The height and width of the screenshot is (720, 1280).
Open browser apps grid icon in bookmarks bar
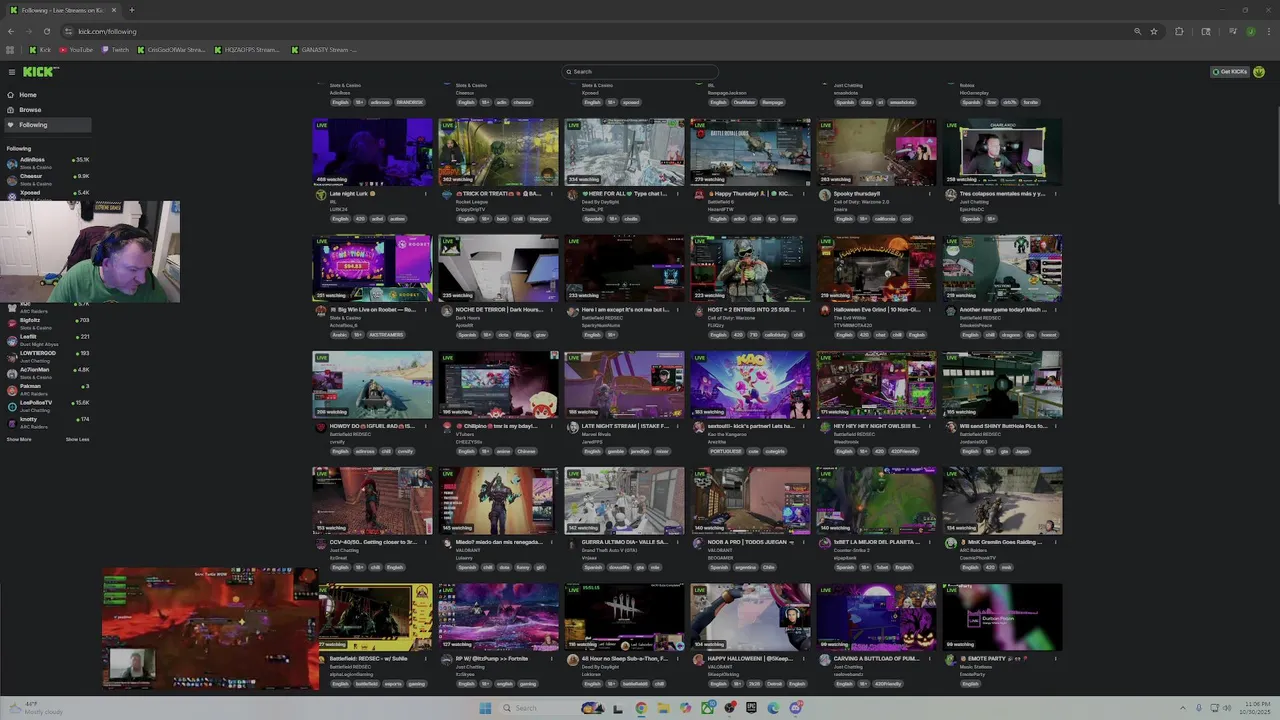point(10,50)
